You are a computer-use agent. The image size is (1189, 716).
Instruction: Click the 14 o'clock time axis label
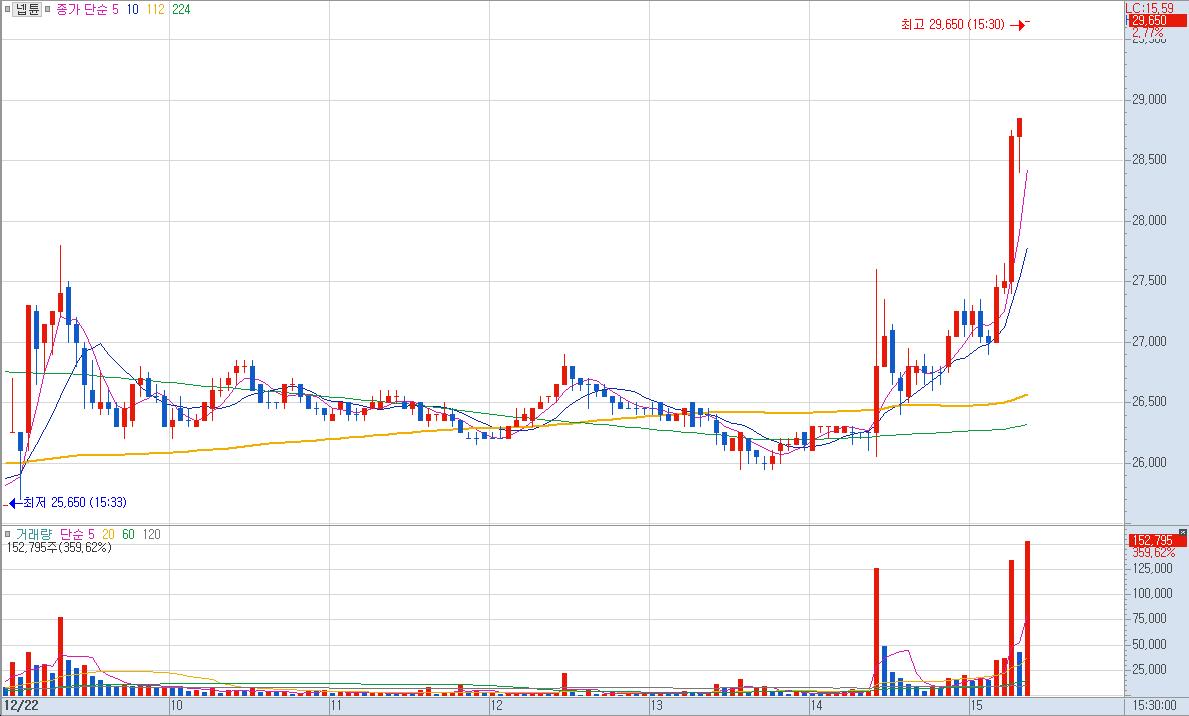[x=817, y=706]
